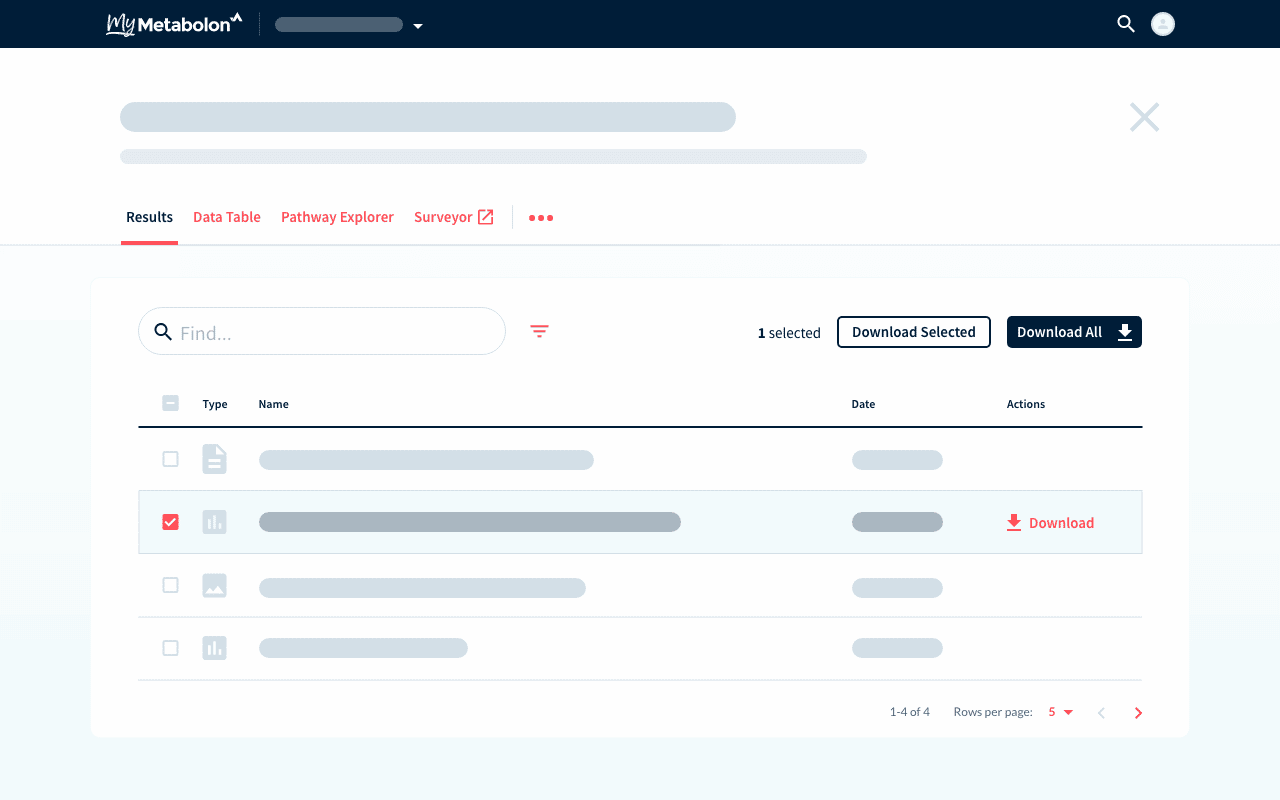Open the three-dot more options menu
Screen dimensions: 1280x800
(541, 218)
